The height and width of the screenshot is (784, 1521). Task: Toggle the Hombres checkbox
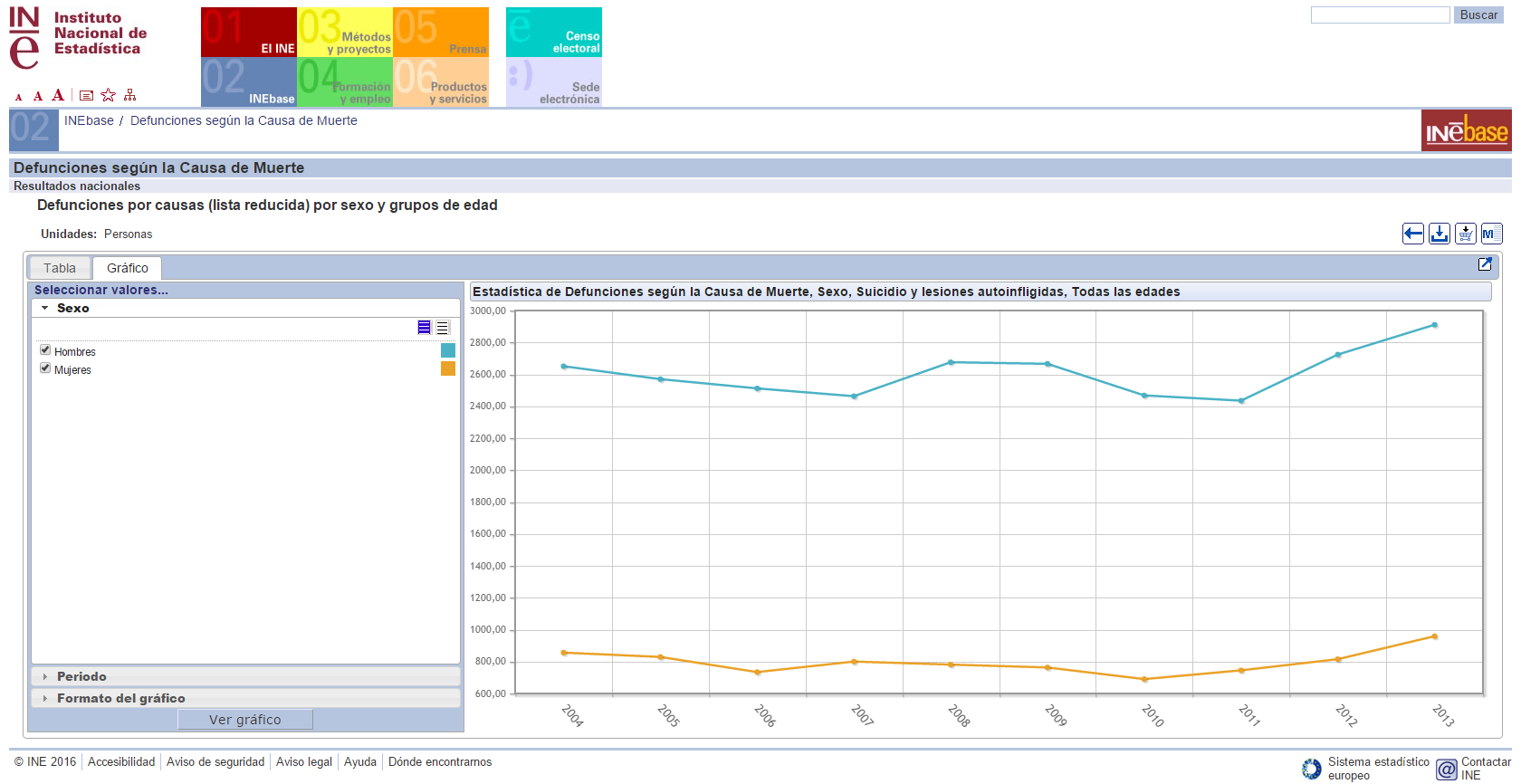[x=45, y=349]
